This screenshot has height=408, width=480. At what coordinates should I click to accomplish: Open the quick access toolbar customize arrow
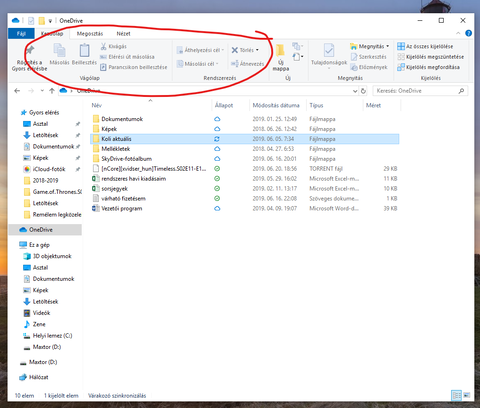(x=50, y=21)
